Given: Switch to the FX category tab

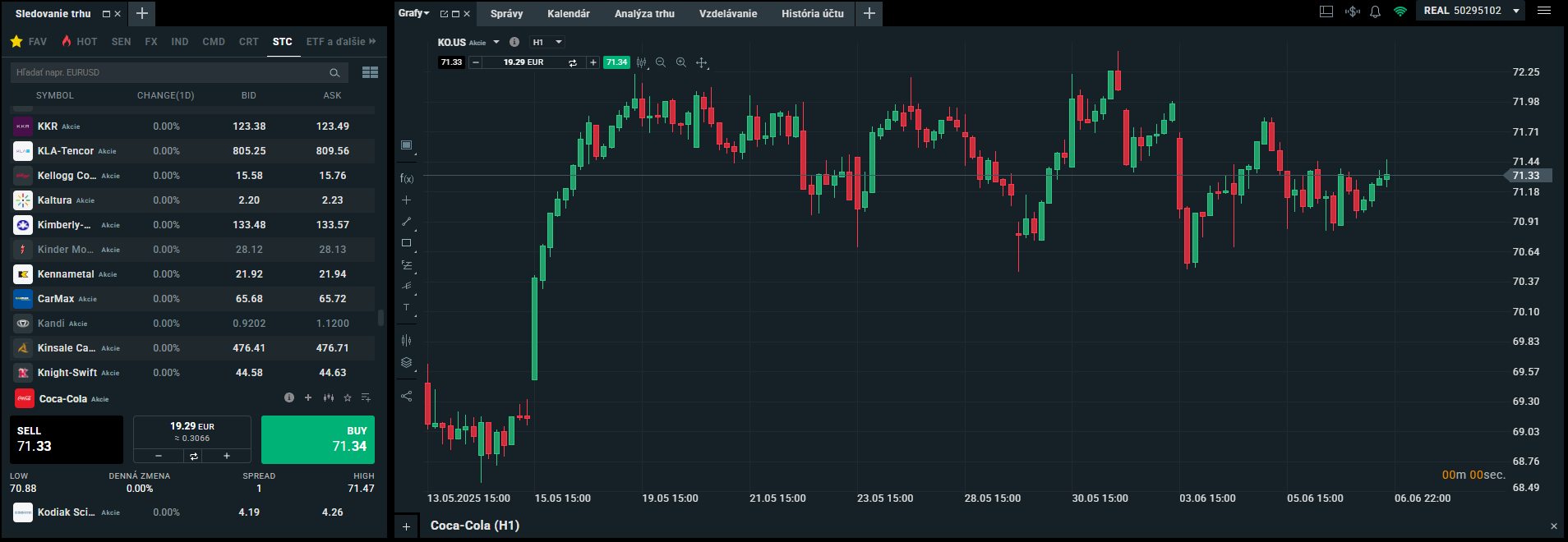Looking at the screenshot, I should pyautogui.click(x=151, y=41).
